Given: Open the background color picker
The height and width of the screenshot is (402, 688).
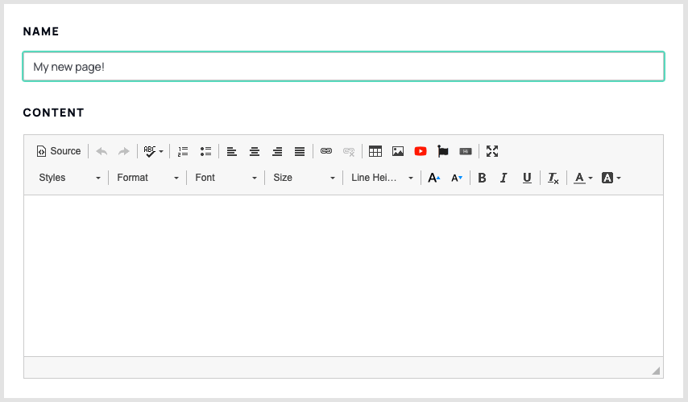Looking at the screenshot, I should [611, 178].
